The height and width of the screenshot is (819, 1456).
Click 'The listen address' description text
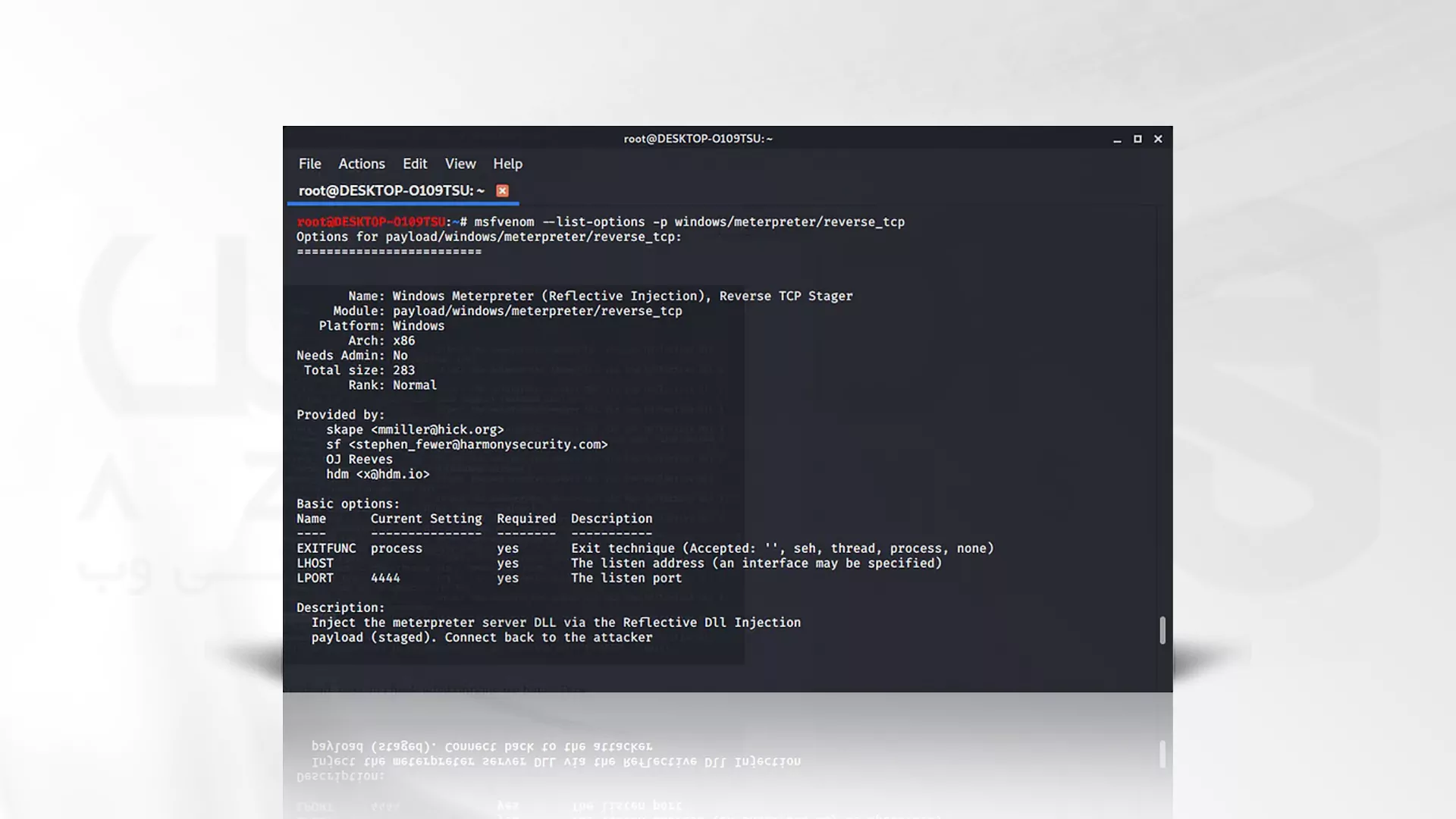coord(756,563)
